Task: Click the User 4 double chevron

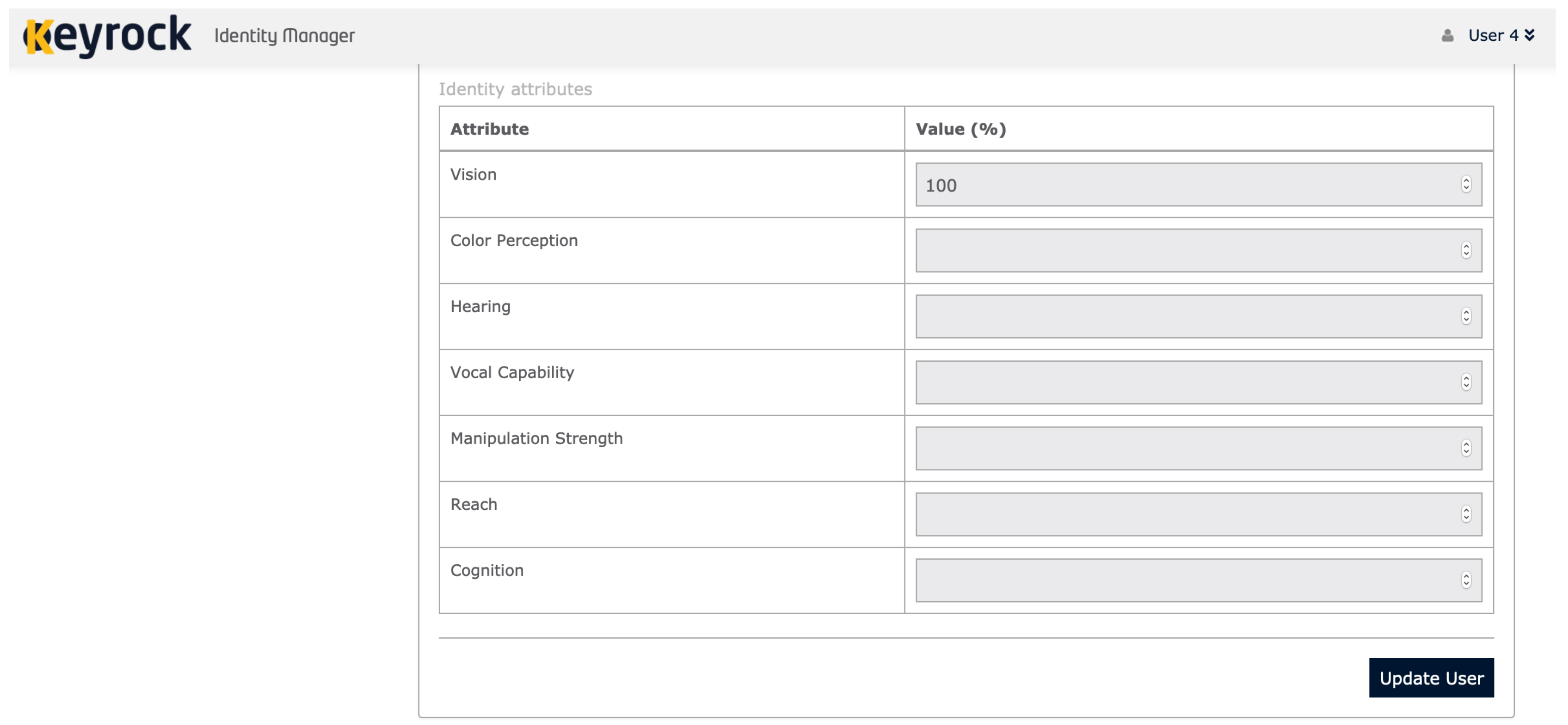Action: pyautogui.click(x=1529, y=35)
